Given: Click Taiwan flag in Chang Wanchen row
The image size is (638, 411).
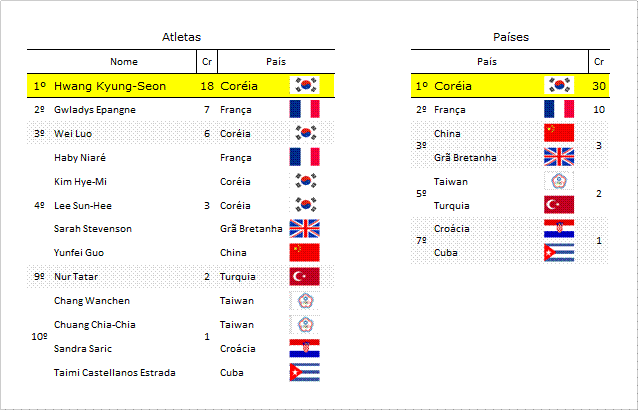Looking at the screenshot, I should tap(304, 301).
